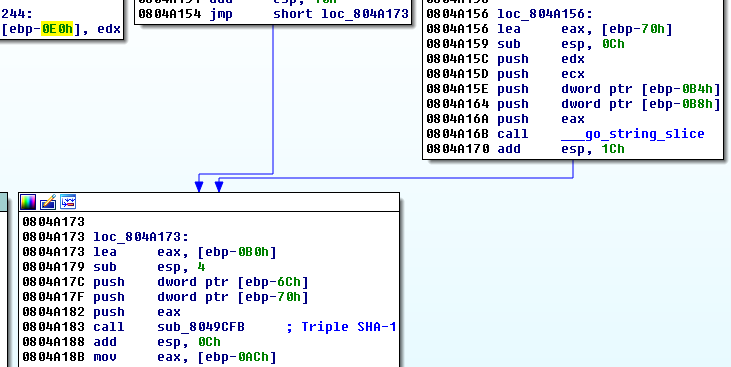Click the 1Ch operand at 0804A170
This screenshot has height=367, width=731.
click(x=613, y=148)
